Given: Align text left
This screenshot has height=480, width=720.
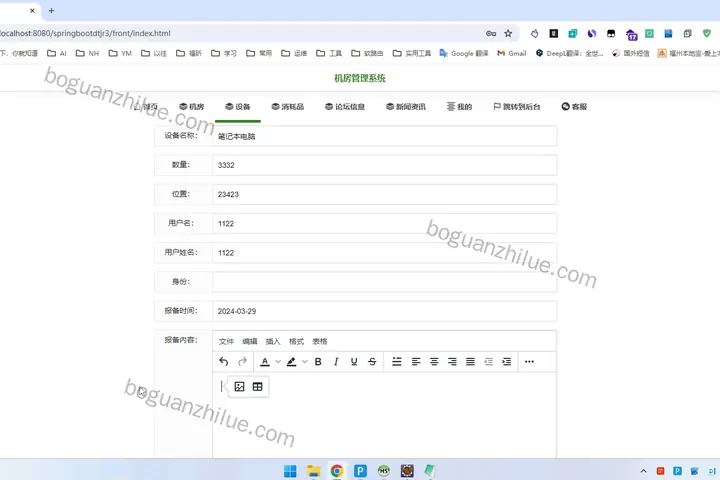Looking at the screenshot, I should coord(416,362).
